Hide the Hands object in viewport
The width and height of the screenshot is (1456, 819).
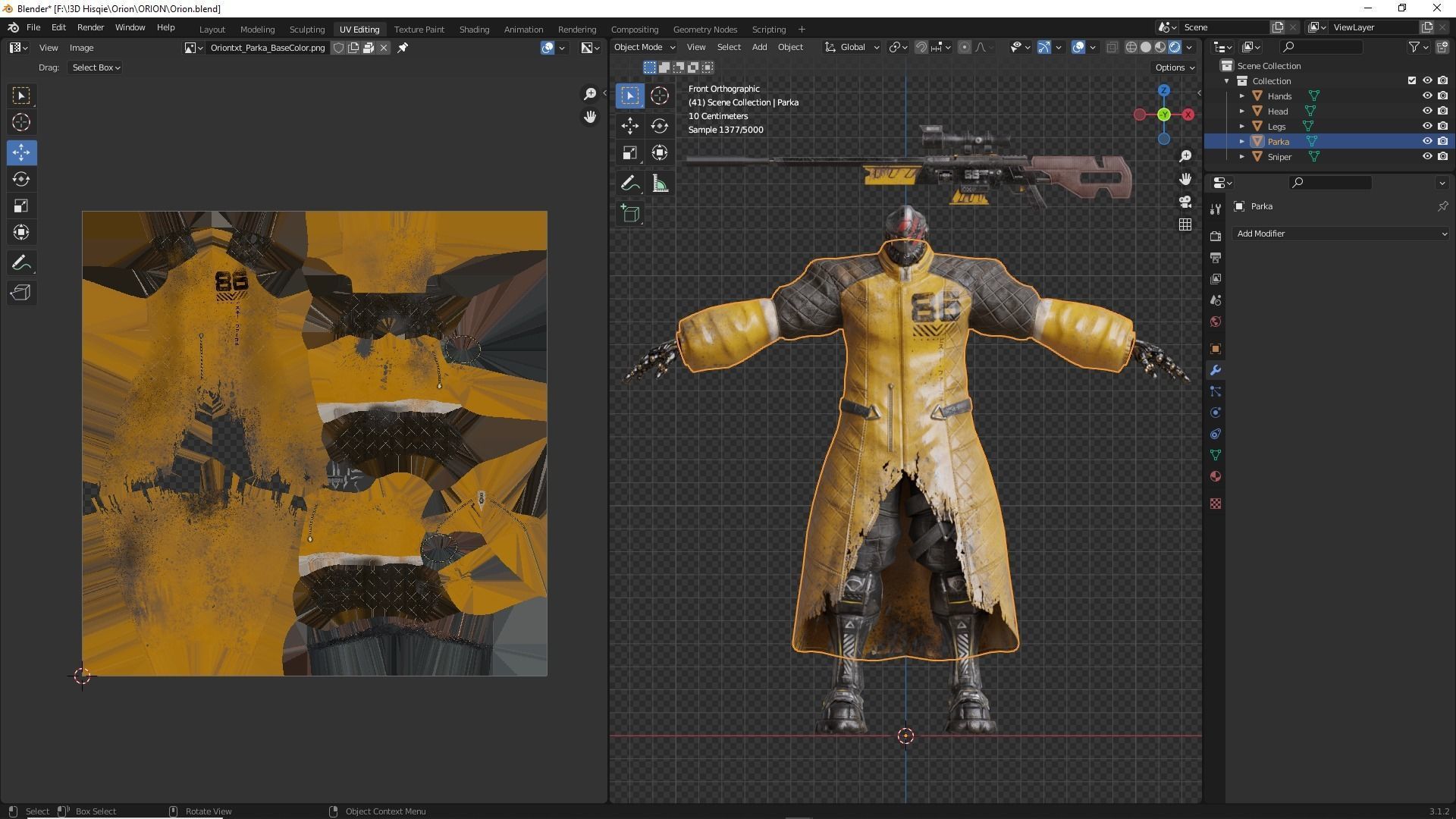tap(1426, 96)
